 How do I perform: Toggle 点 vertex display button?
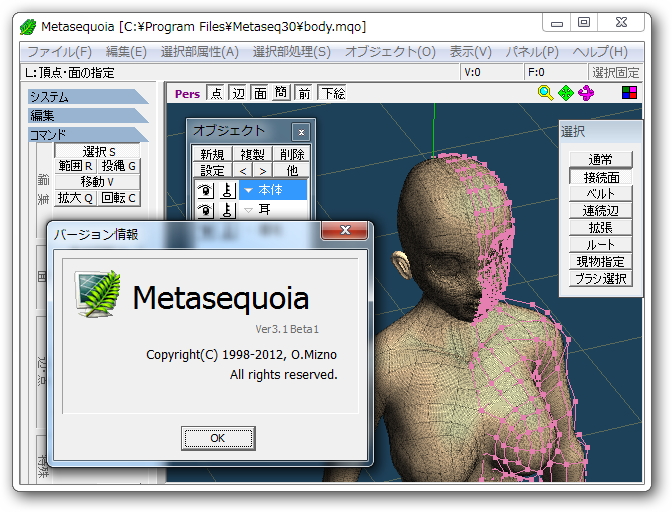(x=216, y=93)
